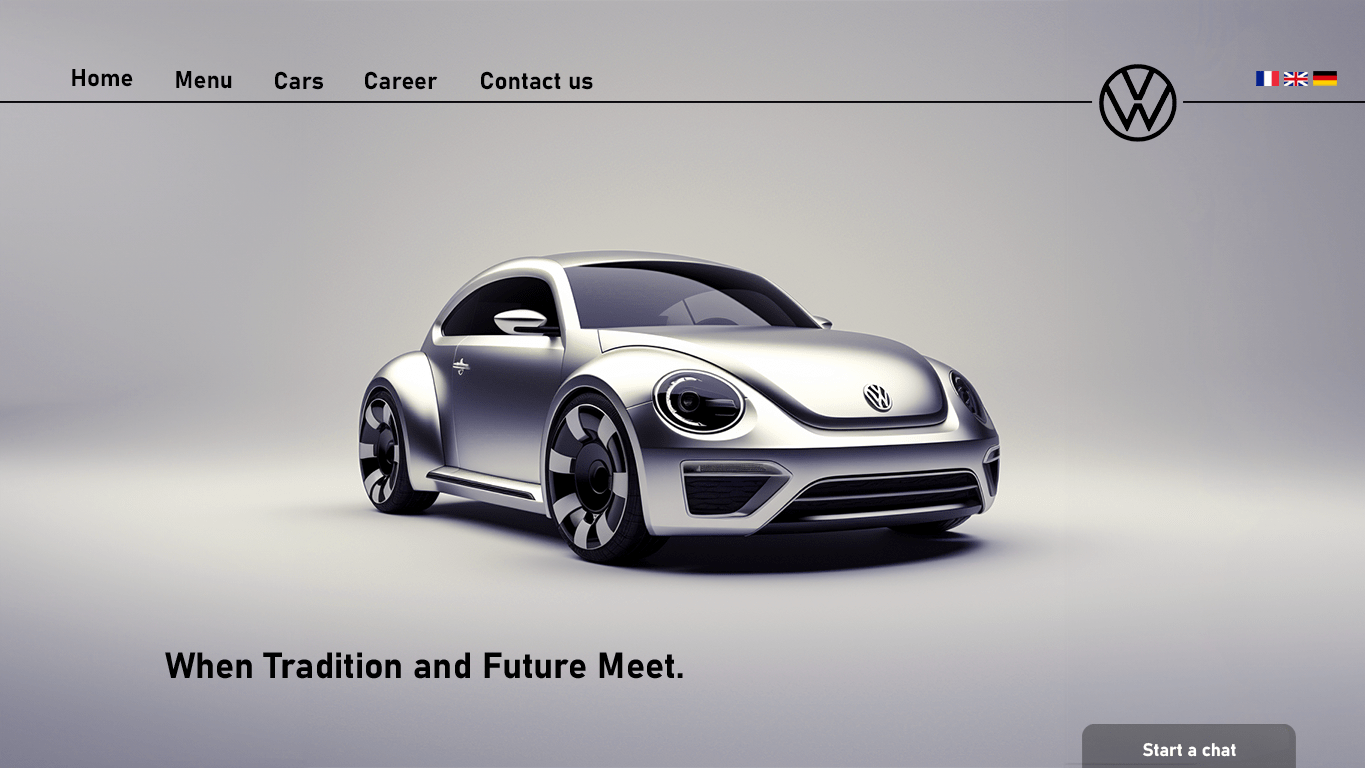Screen dimensions: 1365x768
Task: Click the Volkswagen logo in header
Action: pos(1138,102)
